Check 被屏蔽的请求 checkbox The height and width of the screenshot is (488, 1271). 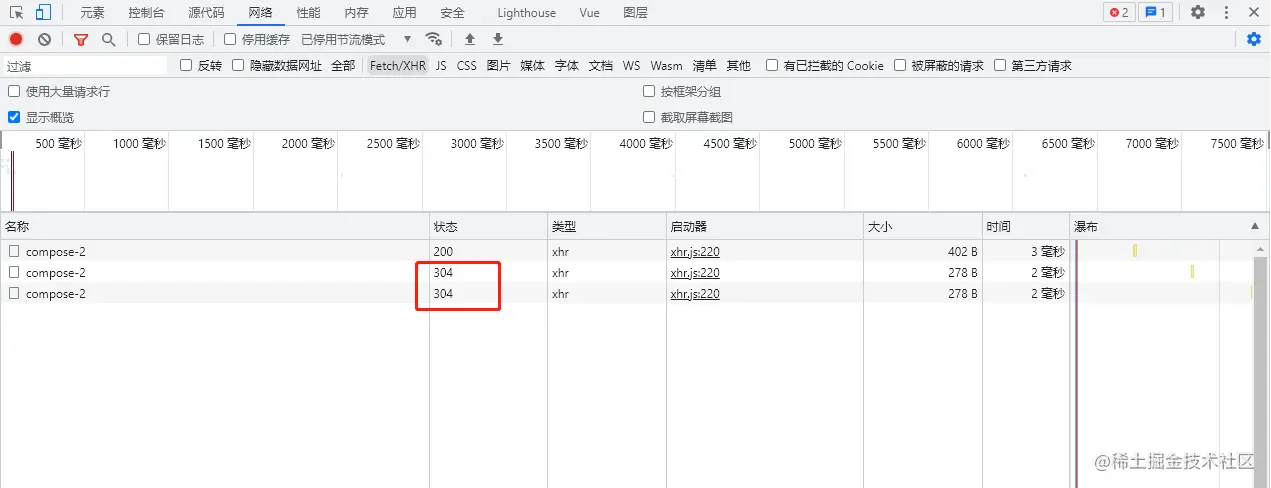pyautogui.click(x=900, y=65)
